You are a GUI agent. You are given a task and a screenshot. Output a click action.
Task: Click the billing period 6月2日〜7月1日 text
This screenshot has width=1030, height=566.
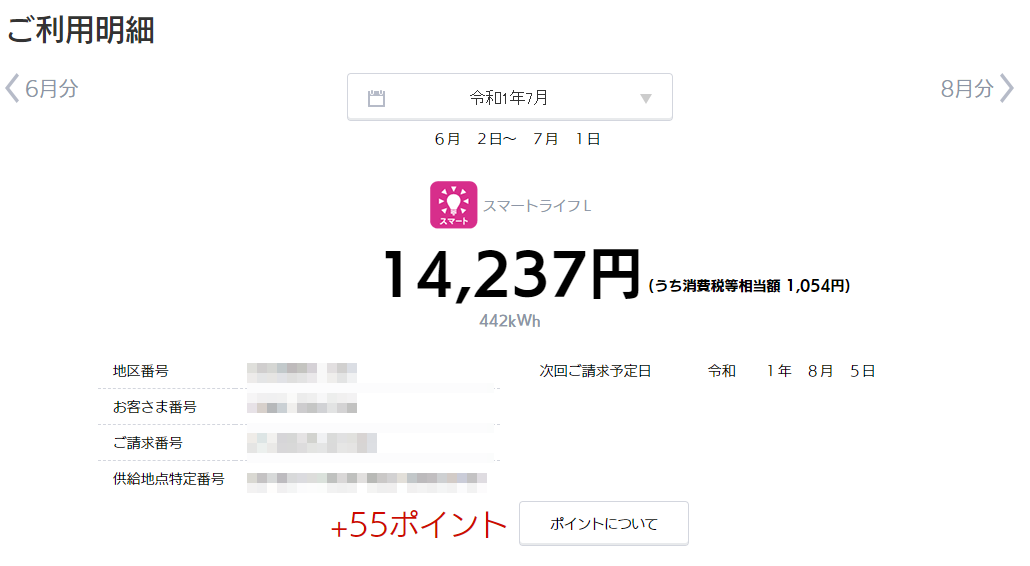pyautogui.click(x=518, y=139)
